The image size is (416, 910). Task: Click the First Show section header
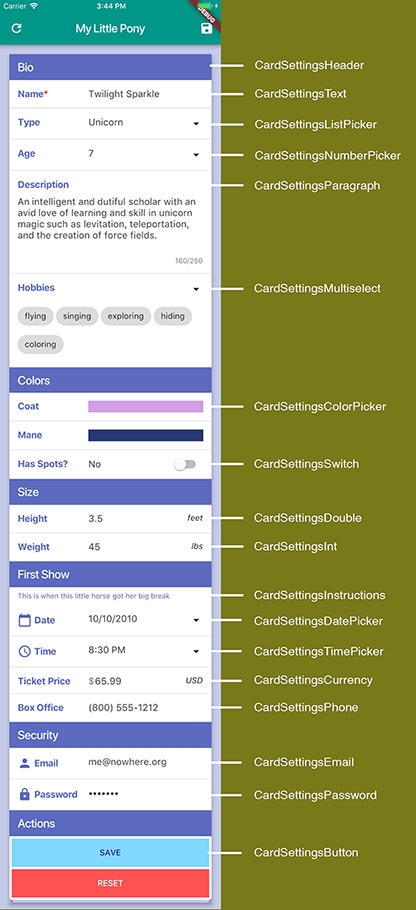coord(110,575)
